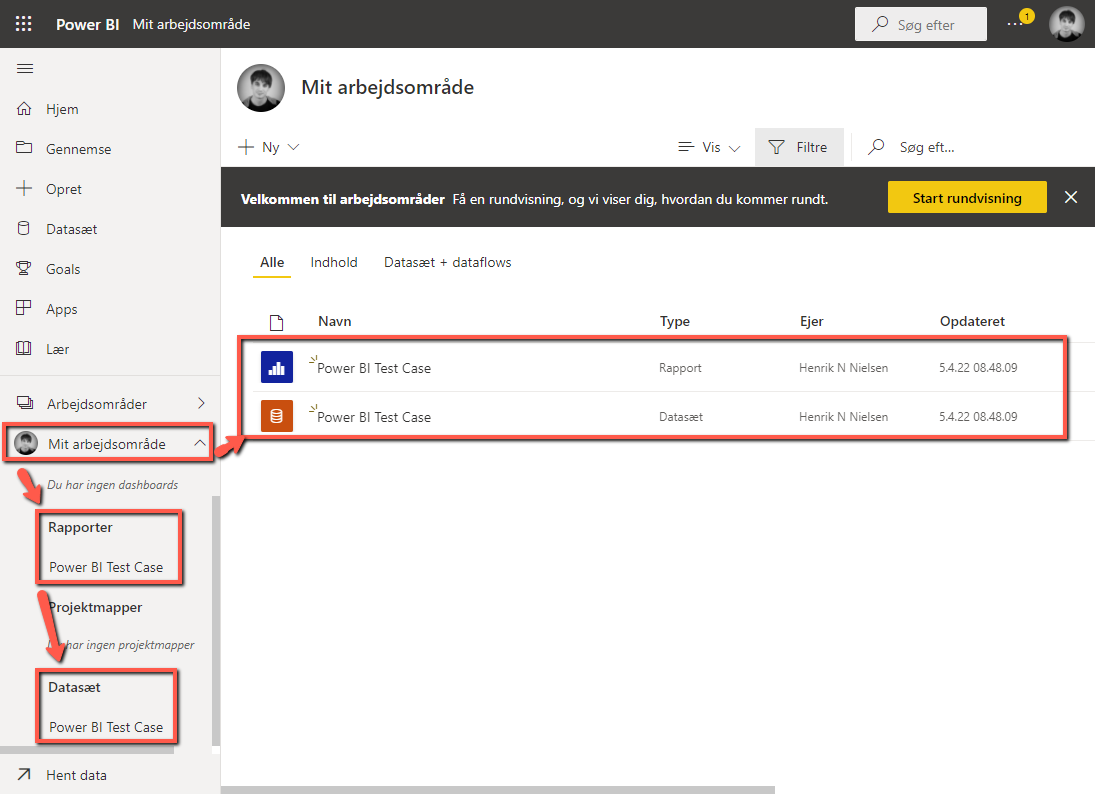Click Henrik N Nielsen in the Datasæt row

[x=844, y=417]
